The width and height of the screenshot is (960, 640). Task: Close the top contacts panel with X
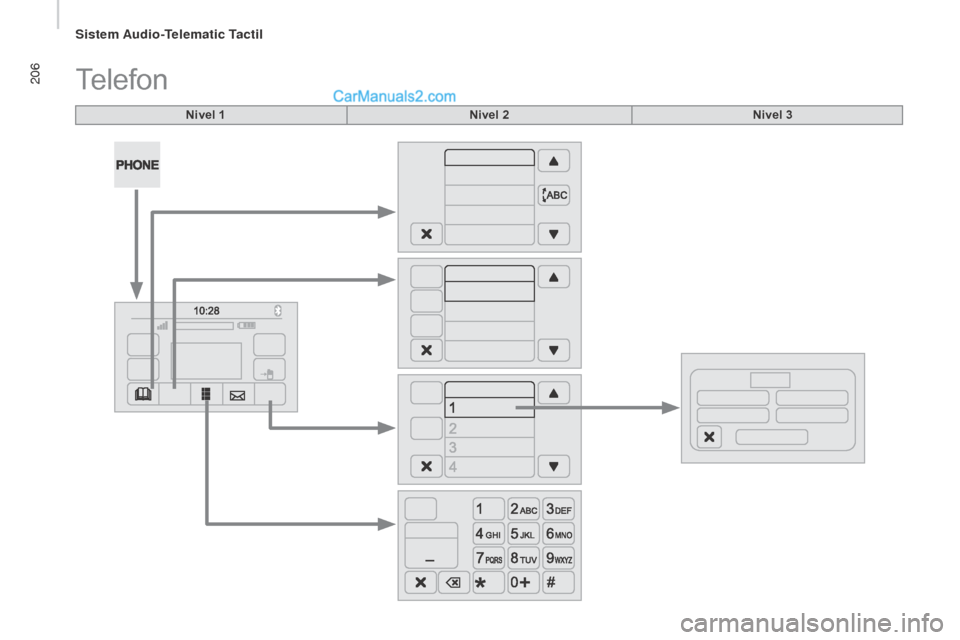426,234
